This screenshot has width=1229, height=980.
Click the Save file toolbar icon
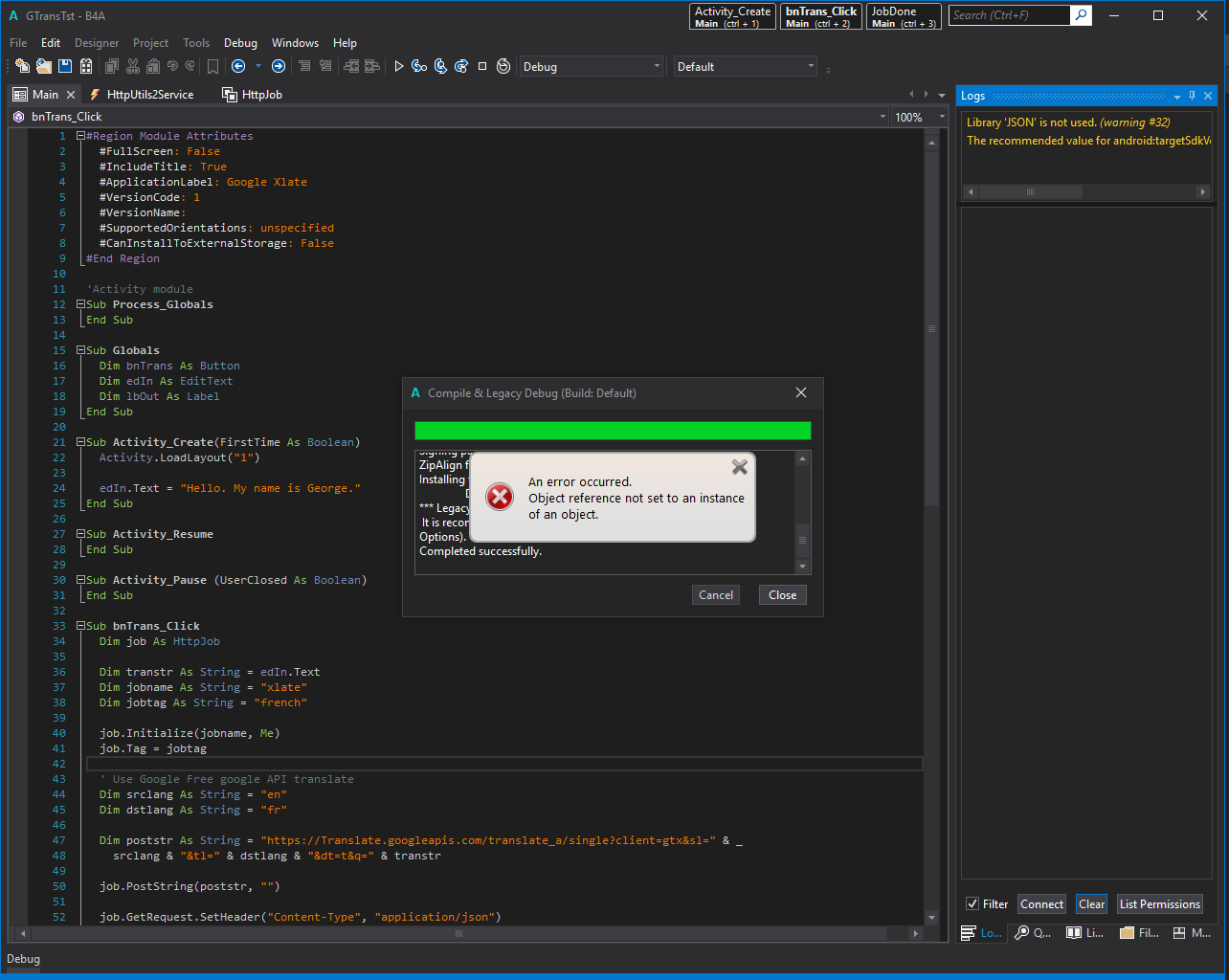[x=65, y=66]
